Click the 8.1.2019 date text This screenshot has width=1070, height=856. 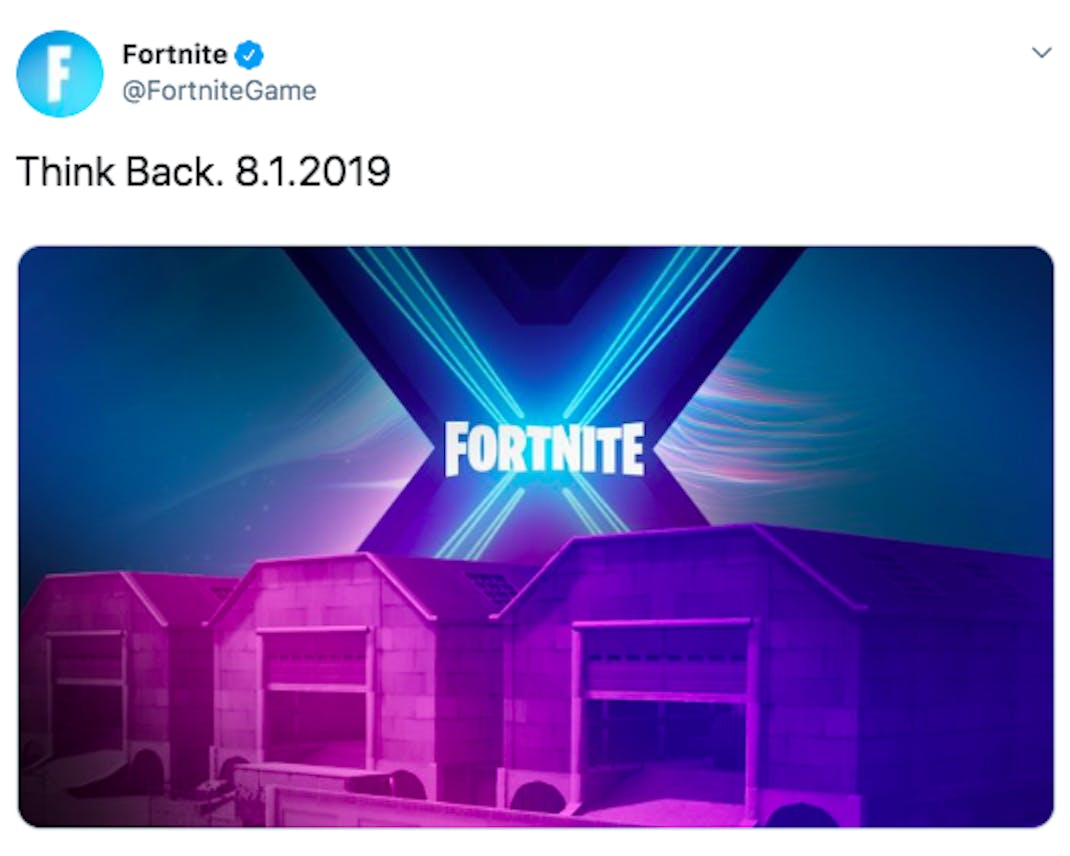click(313, 171)
